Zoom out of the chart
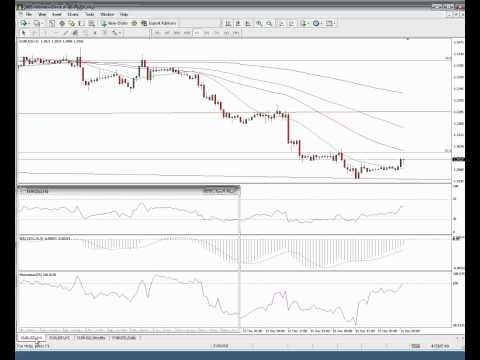The width and height of the screenshot is (480, 360). [269, 23]
